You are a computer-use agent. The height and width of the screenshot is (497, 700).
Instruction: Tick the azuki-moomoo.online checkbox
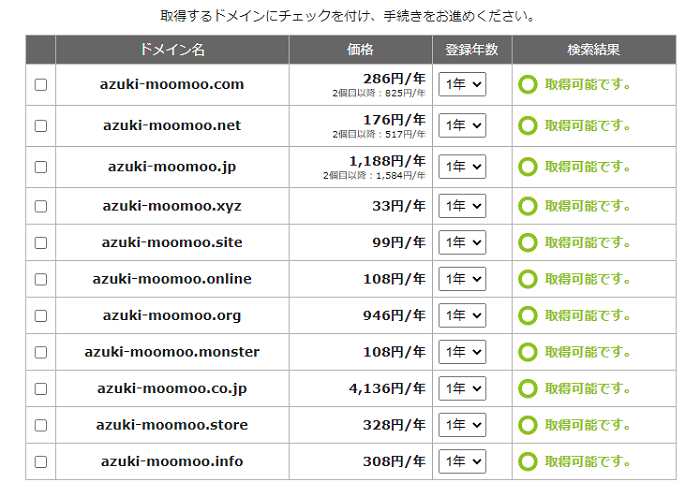click(41, 279)
